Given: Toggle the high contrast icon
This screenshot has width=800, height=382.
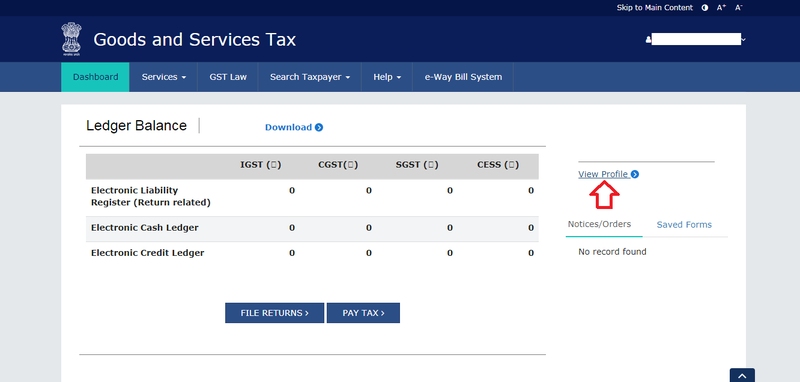Looking at the screenshot, I should (705, 8).
